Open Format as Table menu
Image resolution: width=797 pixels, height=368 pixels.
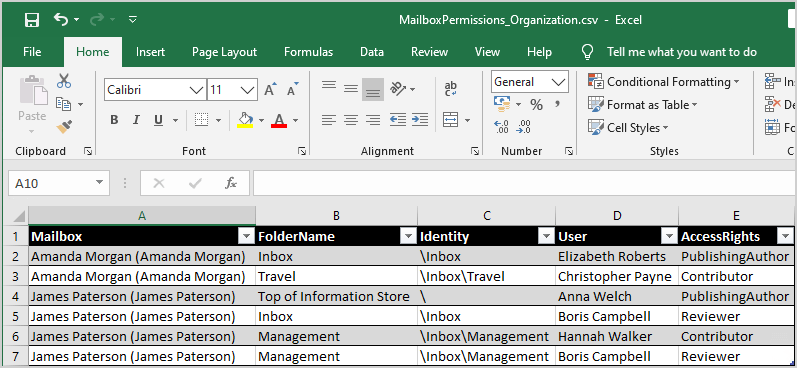point(642,105)
